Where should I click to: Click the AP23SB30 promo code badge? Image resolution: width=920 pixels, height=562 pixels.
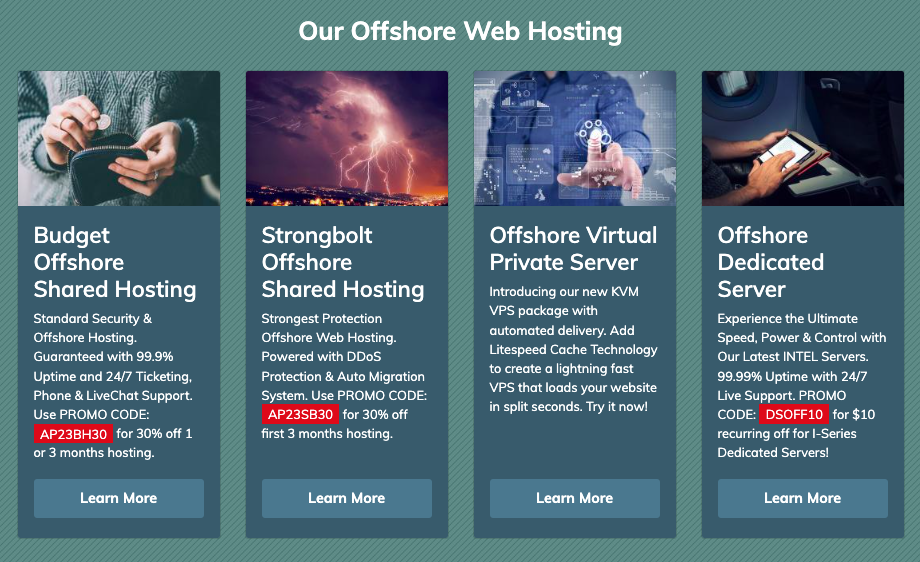300,415
